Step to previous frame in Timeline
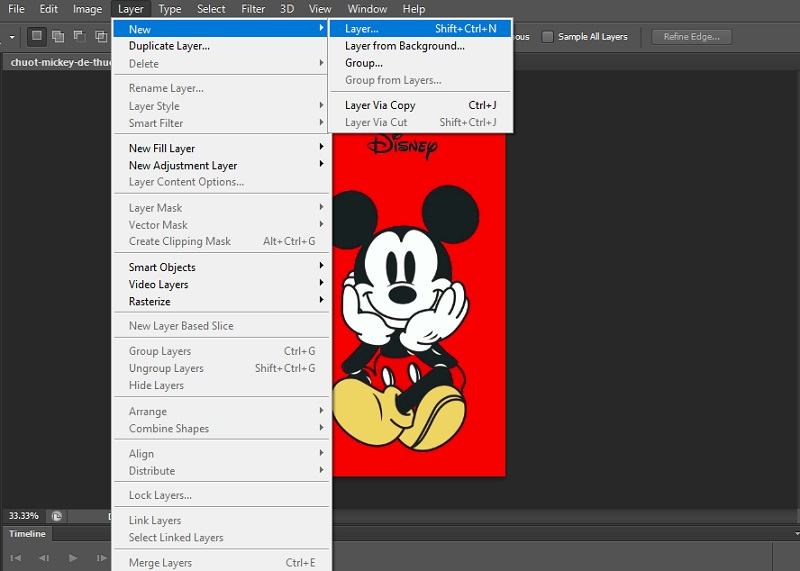 pos(44,558)
